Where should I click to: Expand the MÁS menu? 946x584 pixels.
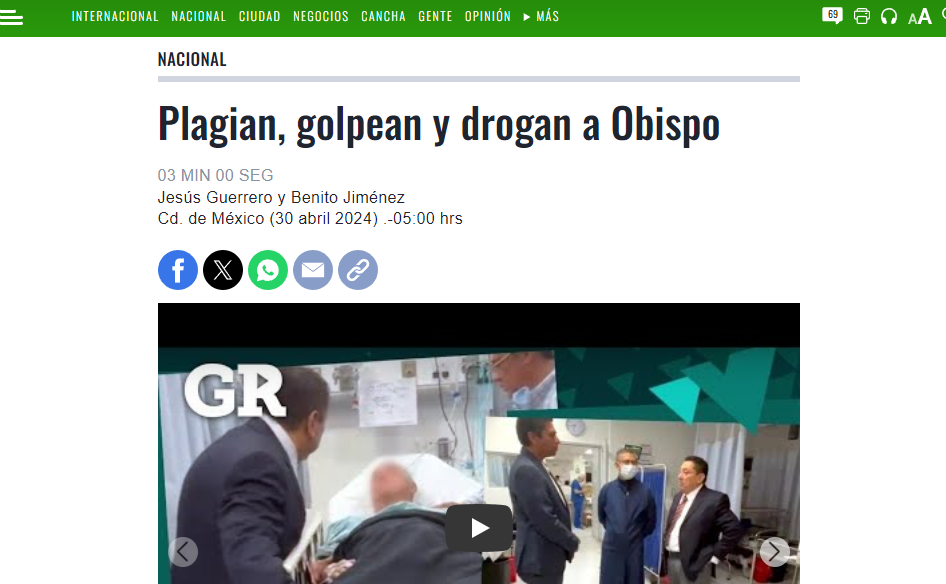(541, 16)
